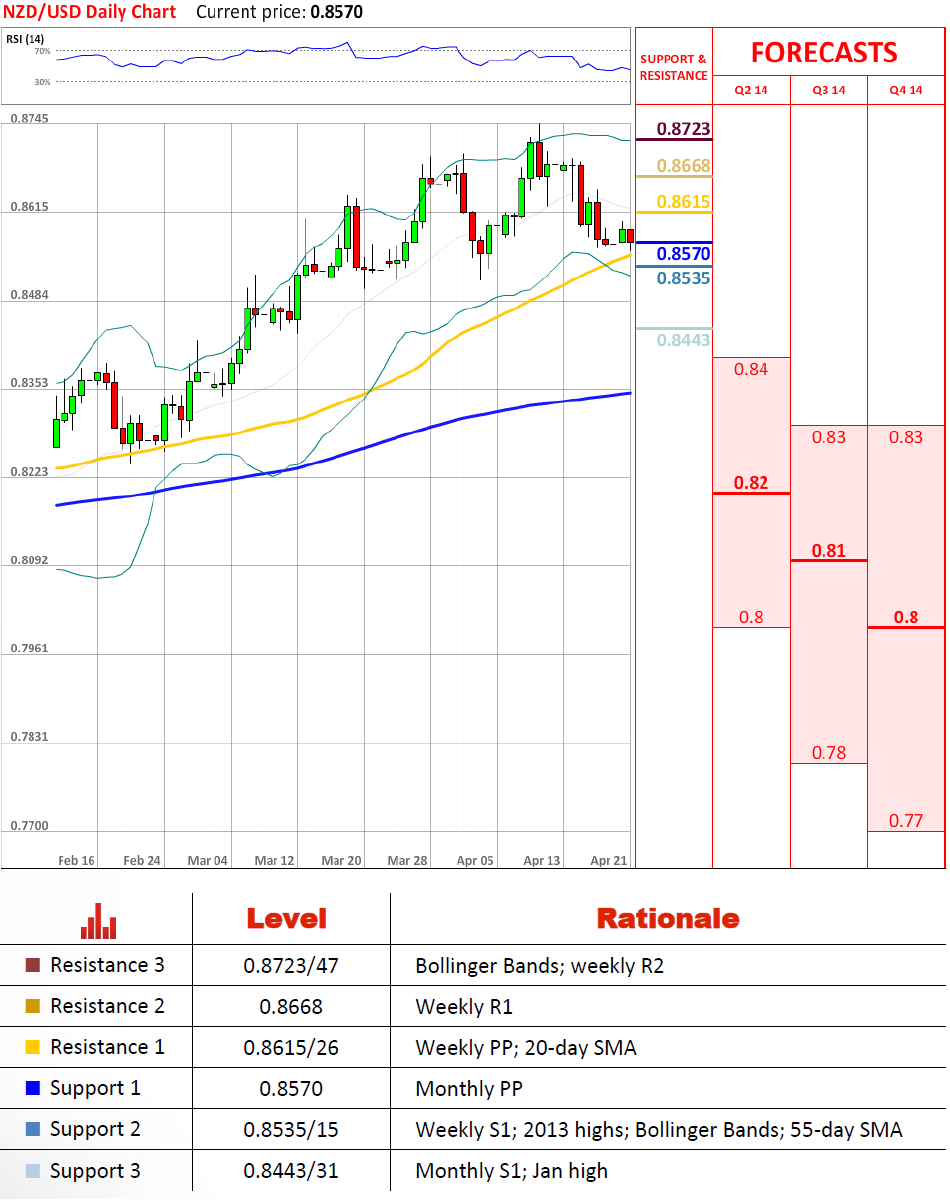Click the 0.8723 resistance level label

(683, 129)
